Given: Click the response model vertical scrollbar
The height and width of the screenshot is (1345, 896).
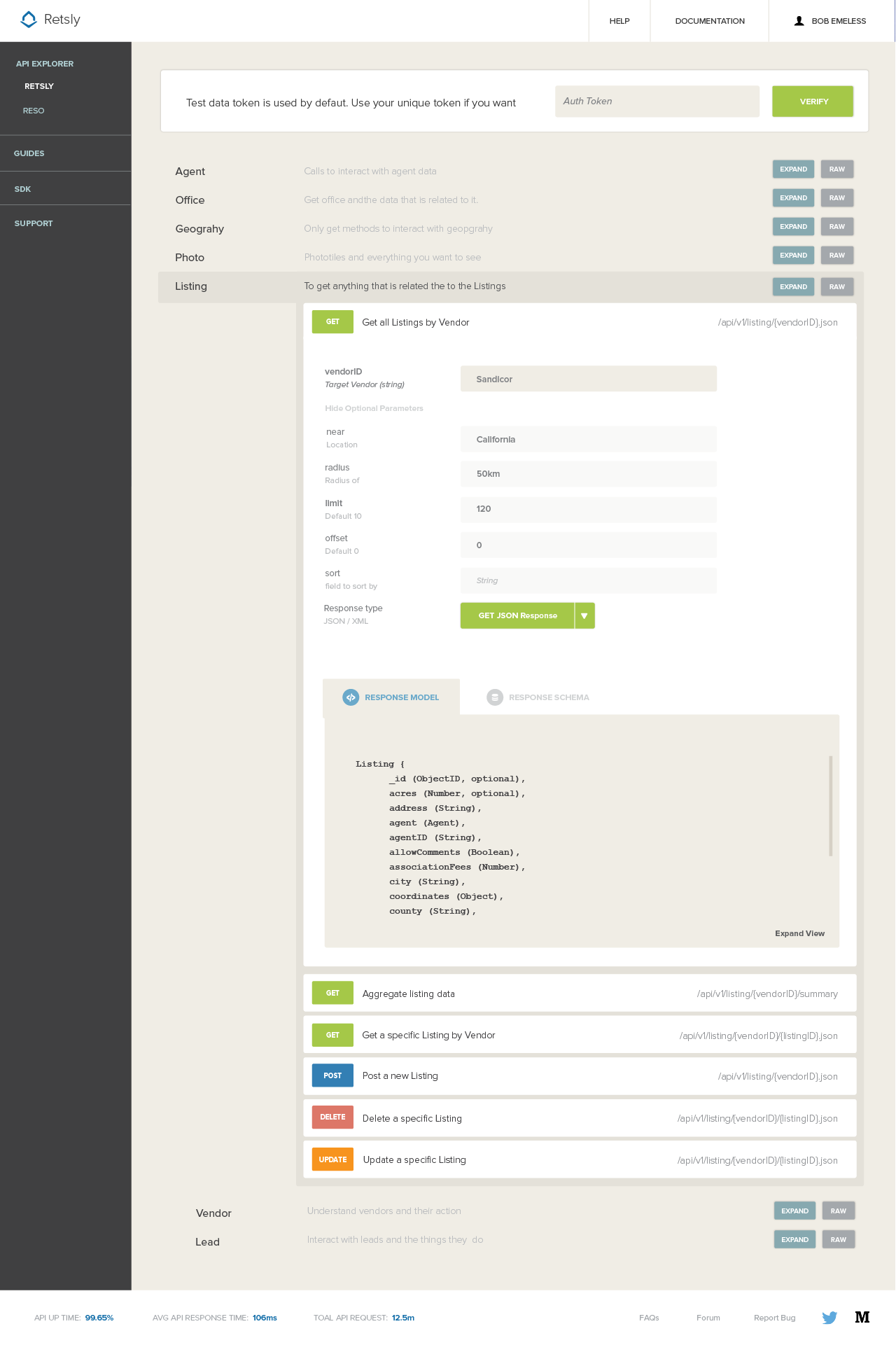Looking at the screenshot, I should tap(831, 806).
